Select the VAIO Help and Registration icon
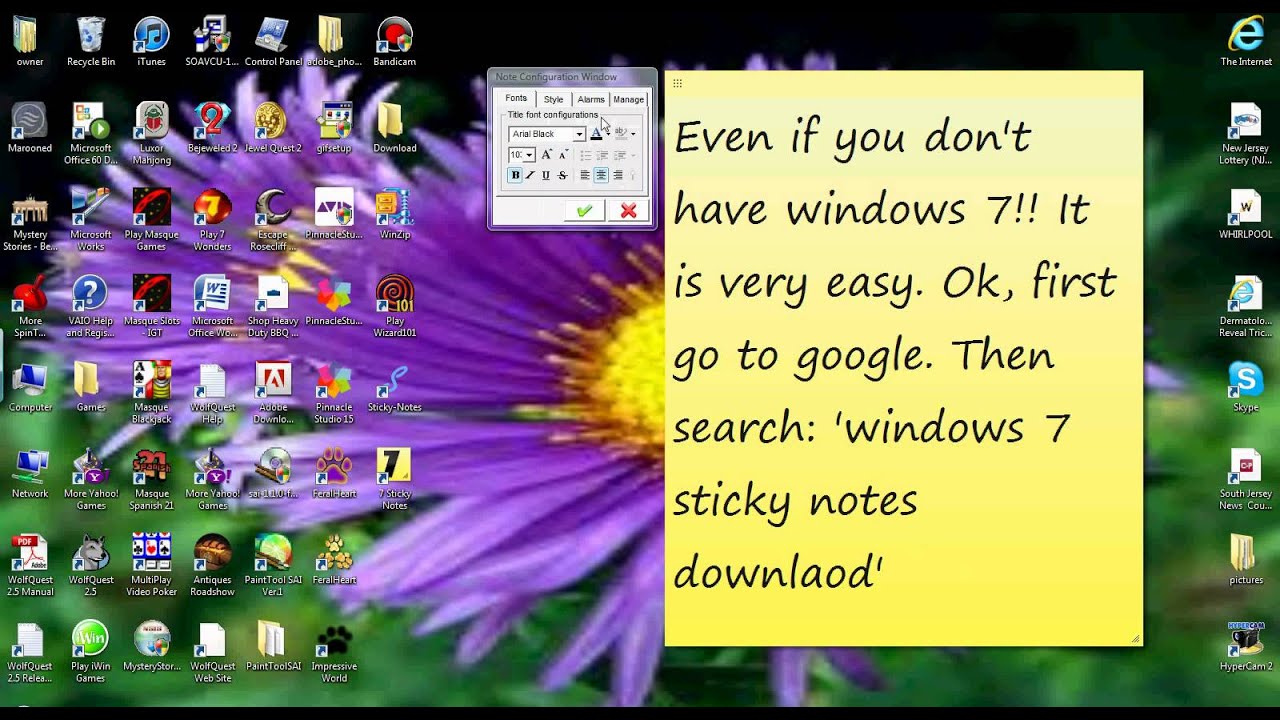 (x=91, y=306)
